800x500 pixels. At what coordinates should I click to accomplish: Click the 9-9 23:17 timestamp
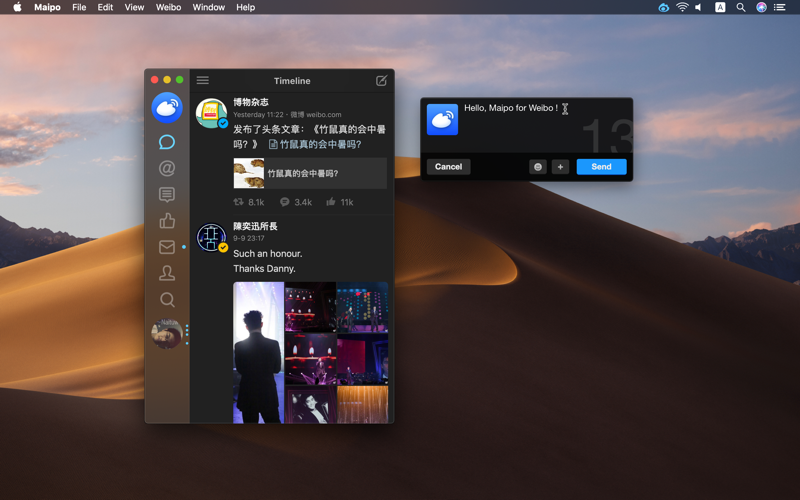pyautogui.click(x=249, y=238)
